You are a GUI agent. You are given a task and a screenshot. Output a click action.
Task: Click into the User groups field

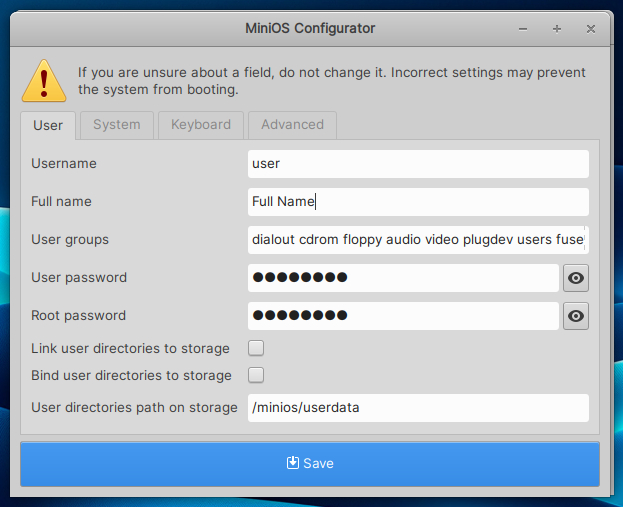[418, 240]
